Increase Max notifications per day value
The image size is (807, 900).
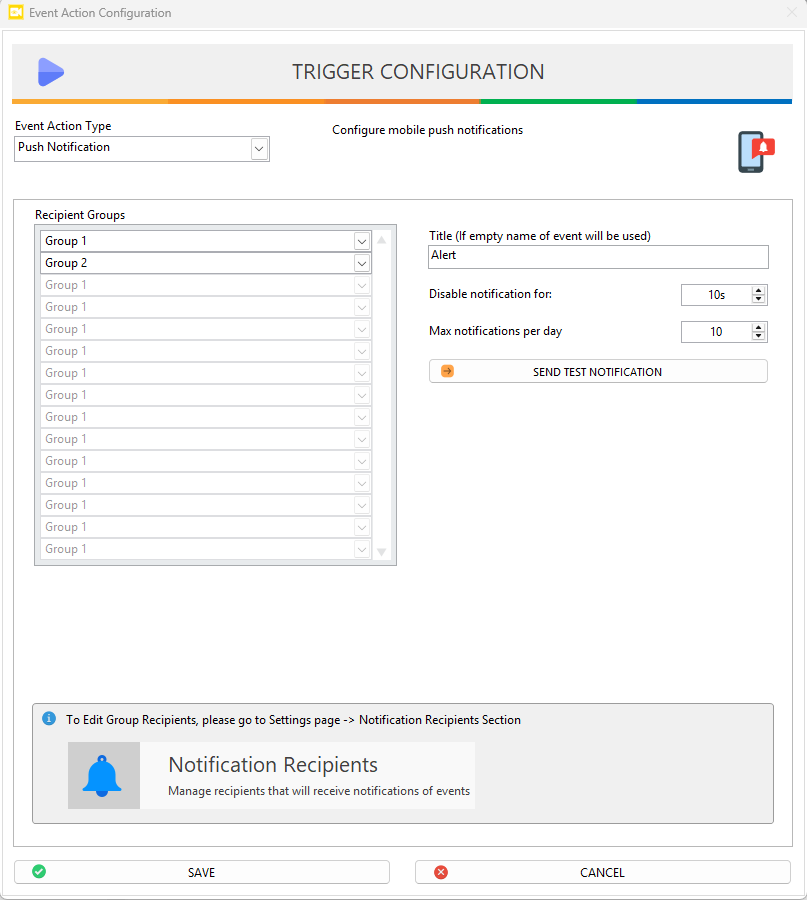[759, 328]
